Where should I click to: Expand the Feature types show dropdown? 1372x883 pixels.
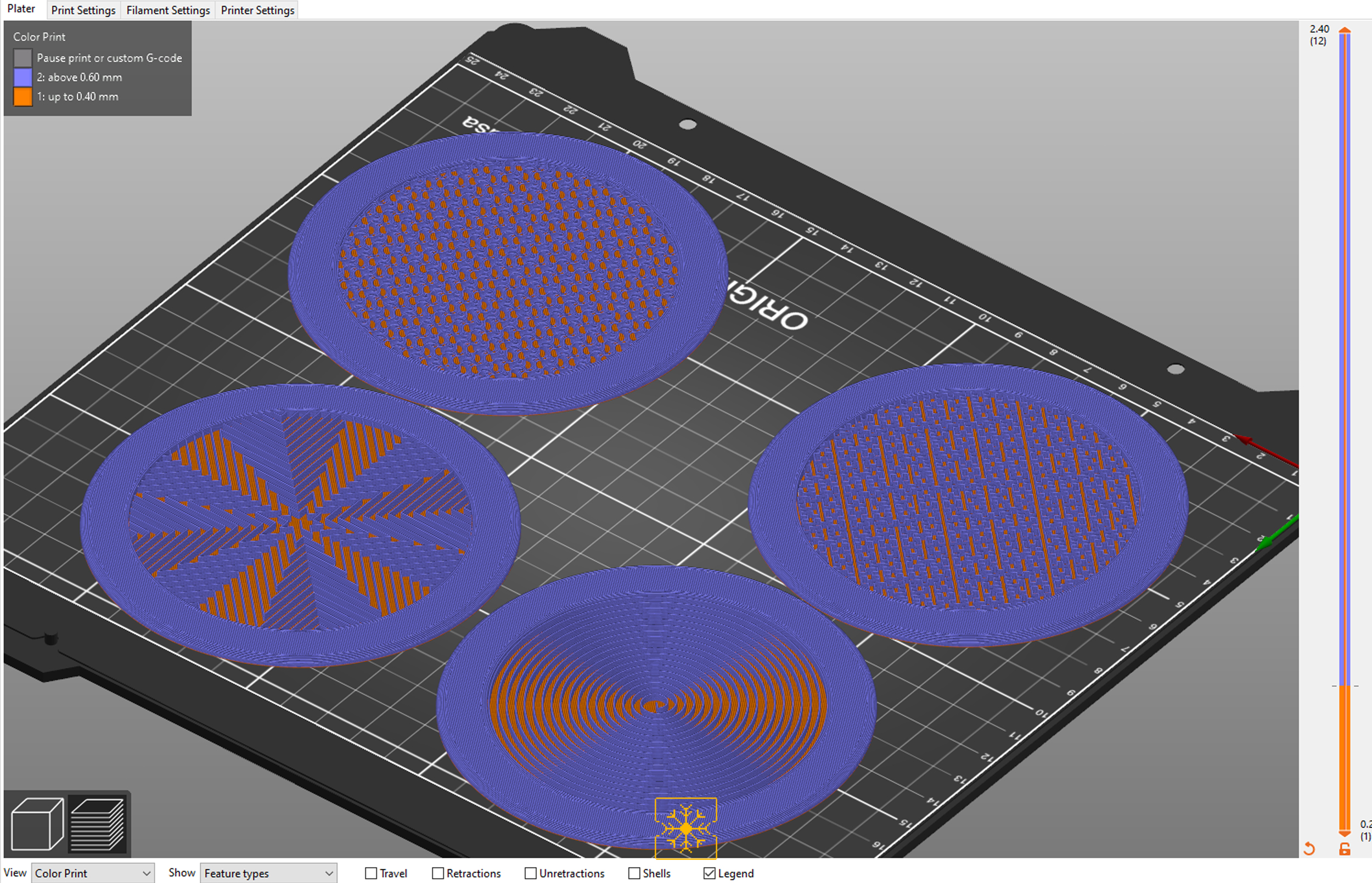[268, 873]
